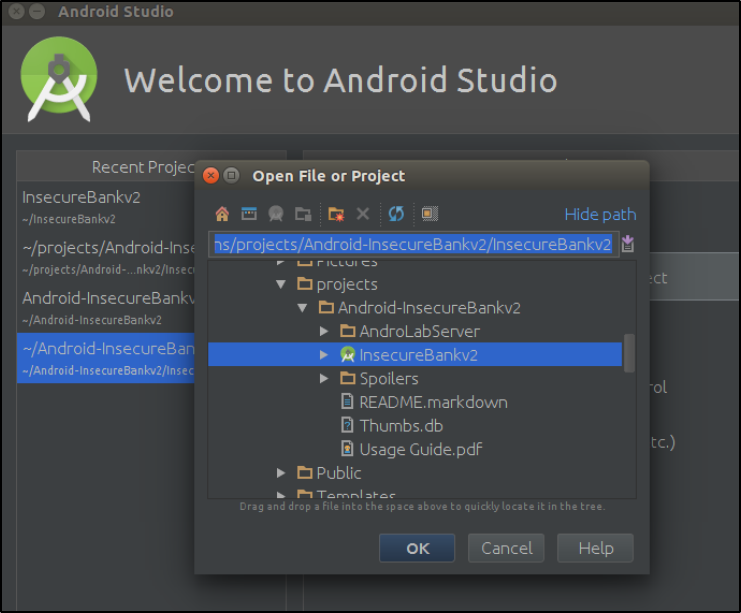Open recent project ~/projects/Android-Inse... in welcome window
Viewport: 741px width, 613px height.
point(106,257)
